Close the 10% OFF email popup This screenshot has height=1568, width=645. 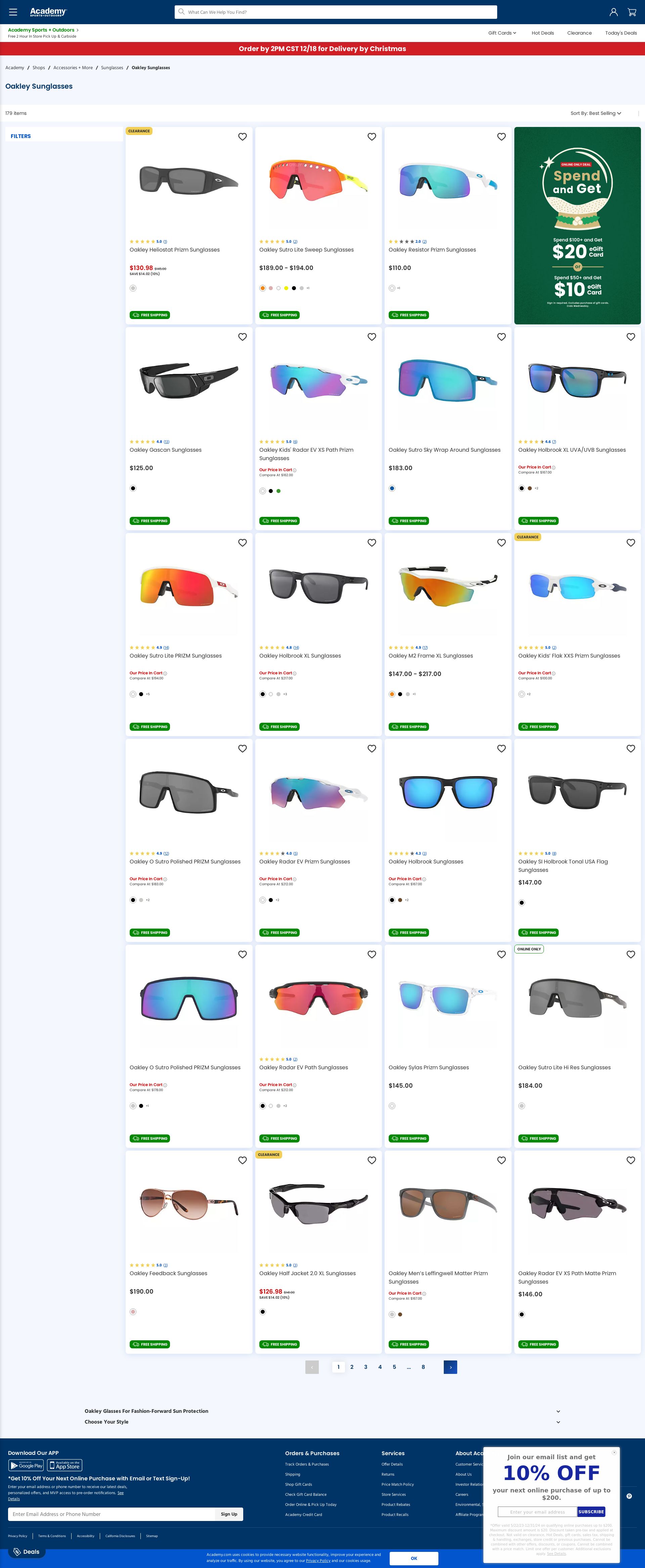coord(614,1452)
